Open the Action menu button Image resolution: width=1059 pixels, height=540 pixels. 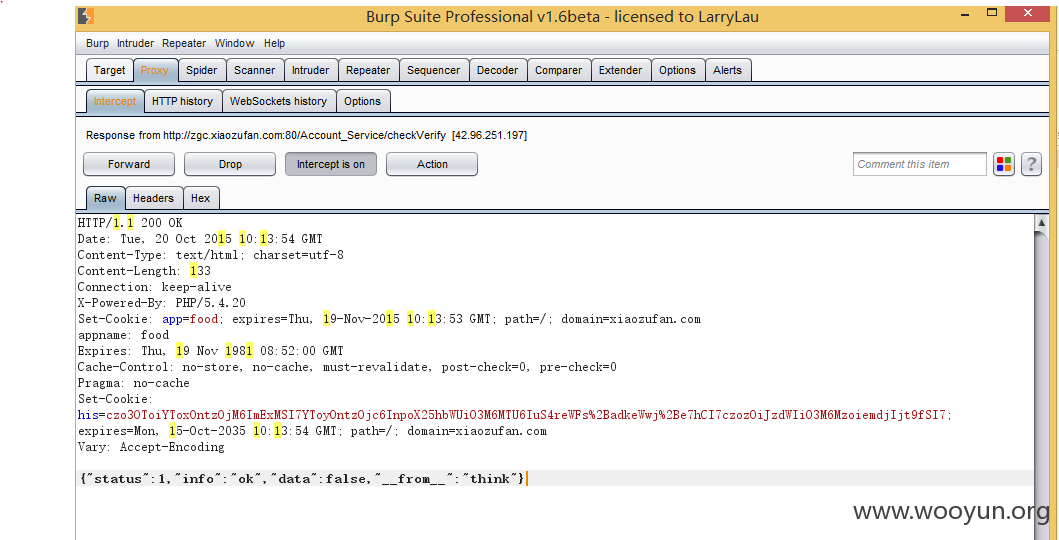[432, 164]
